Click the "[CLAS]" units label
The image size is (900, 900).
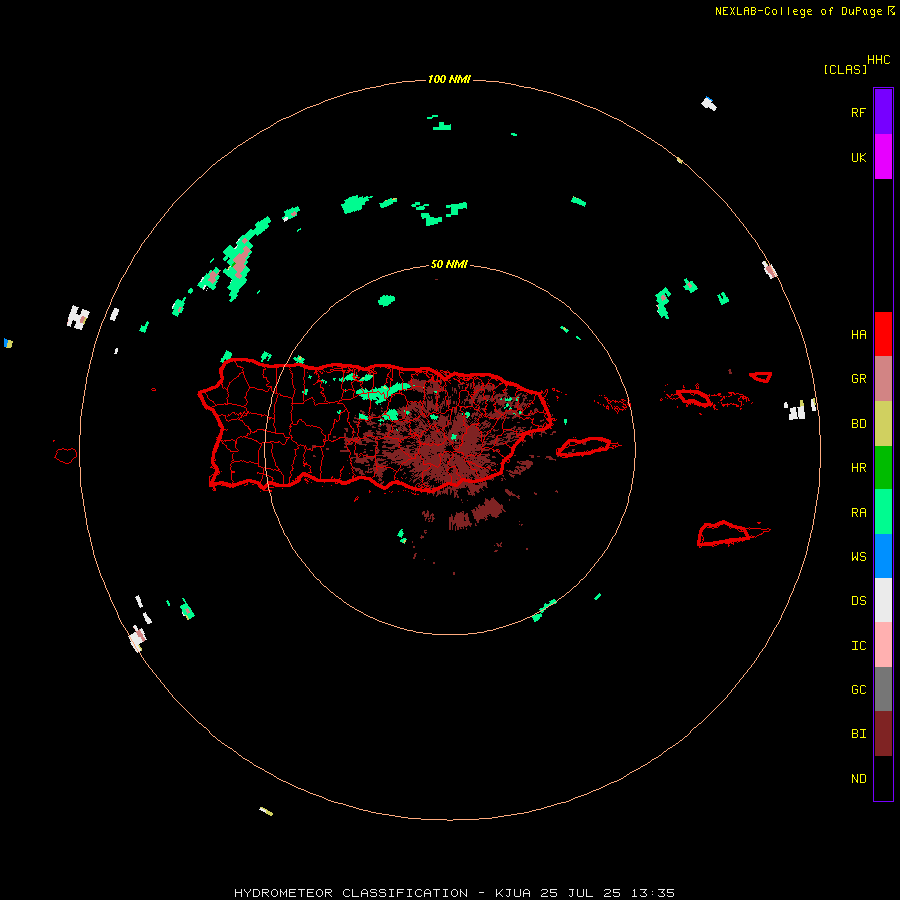[845, 69]
